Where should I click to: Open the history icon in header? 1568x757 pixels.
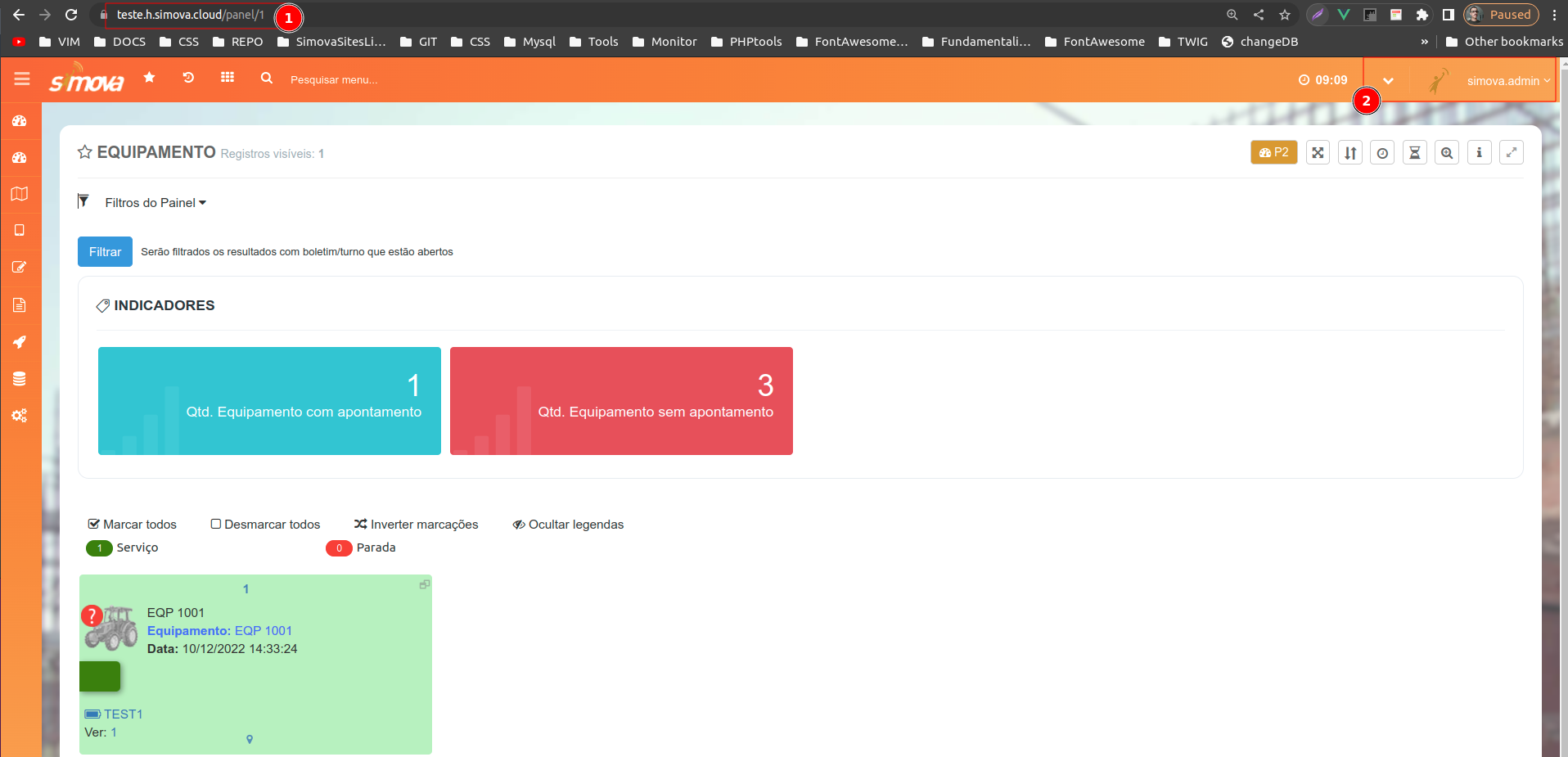[x=188, y=78]
